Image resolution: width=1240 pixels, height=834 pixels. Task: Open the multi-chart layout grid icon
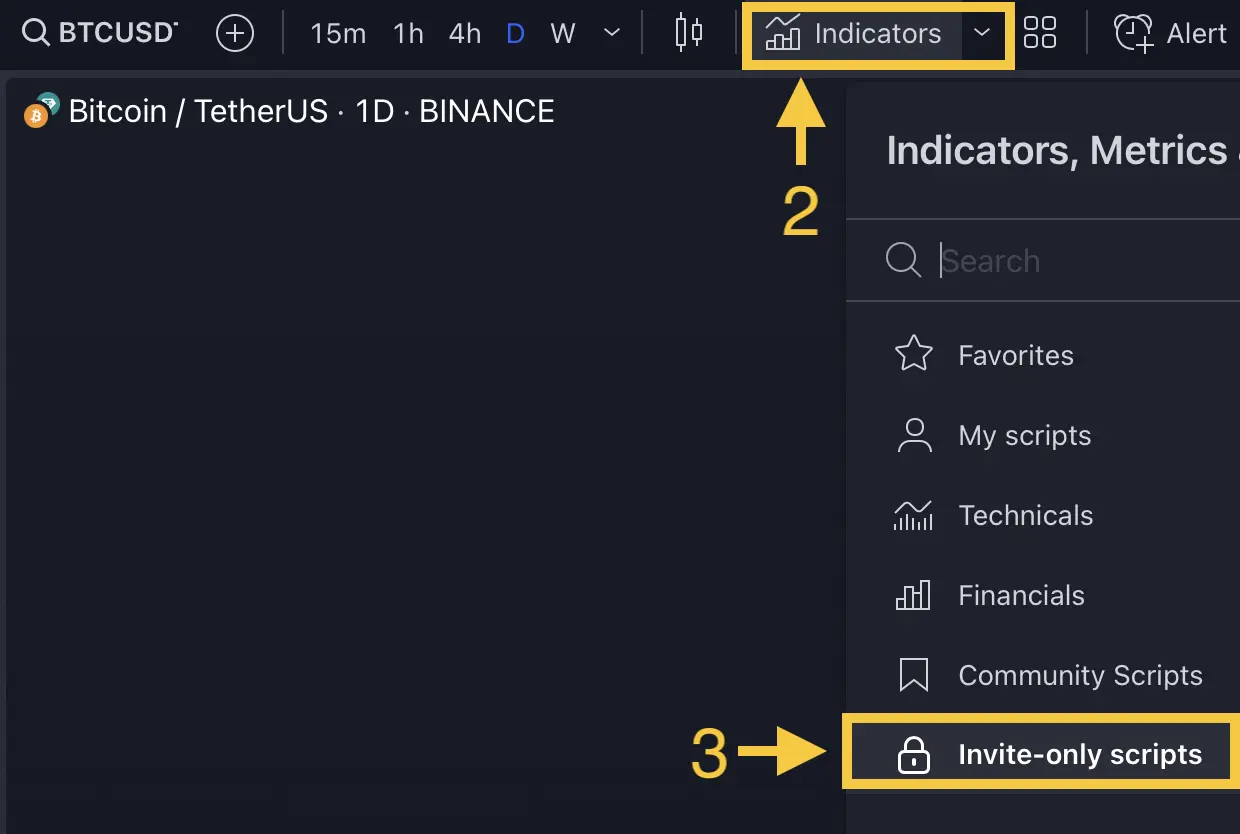1040,32
